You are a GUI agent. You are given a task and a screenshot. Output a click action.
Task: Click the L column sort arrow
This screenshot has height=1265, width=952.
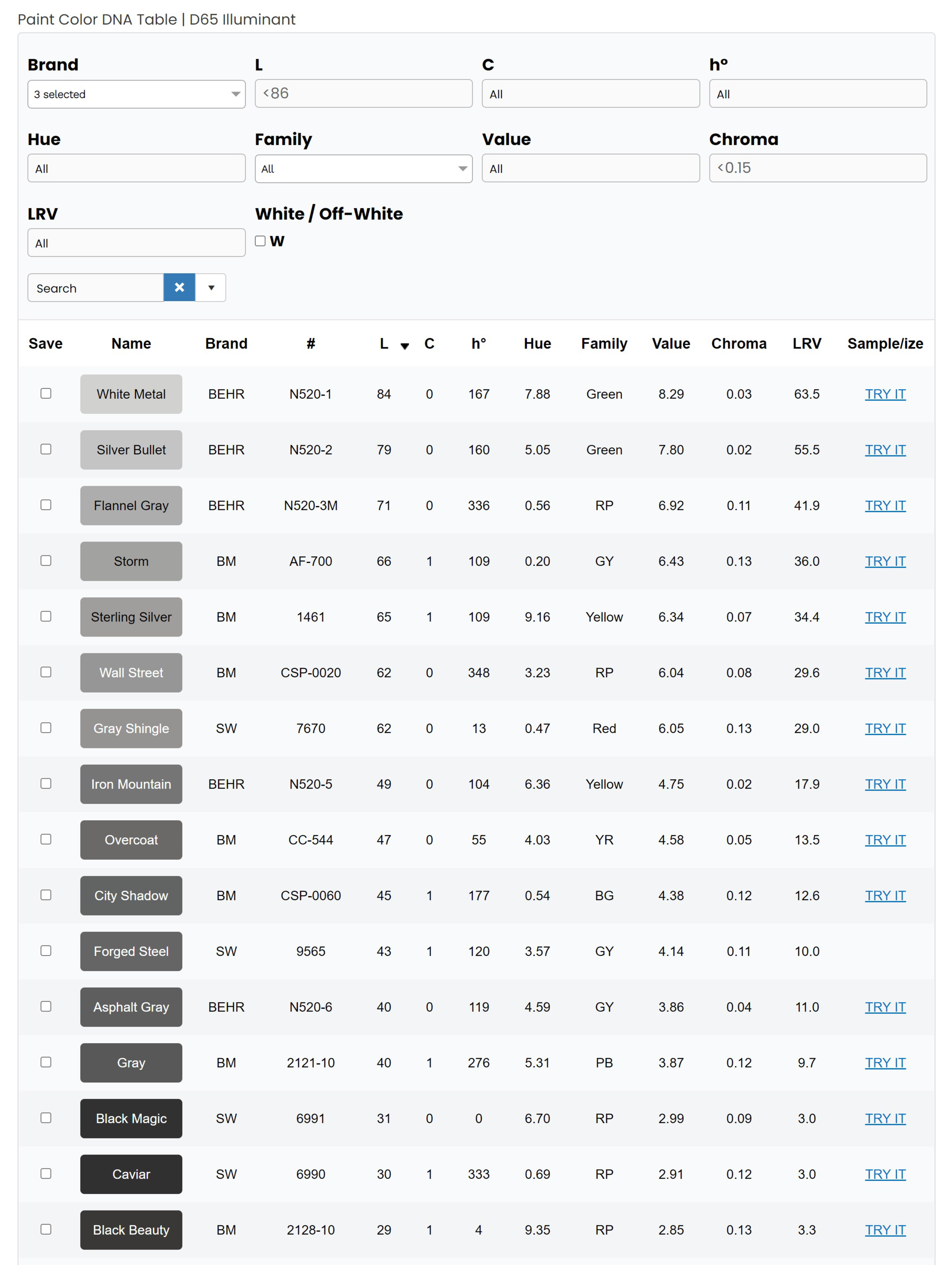click(404, 346)
